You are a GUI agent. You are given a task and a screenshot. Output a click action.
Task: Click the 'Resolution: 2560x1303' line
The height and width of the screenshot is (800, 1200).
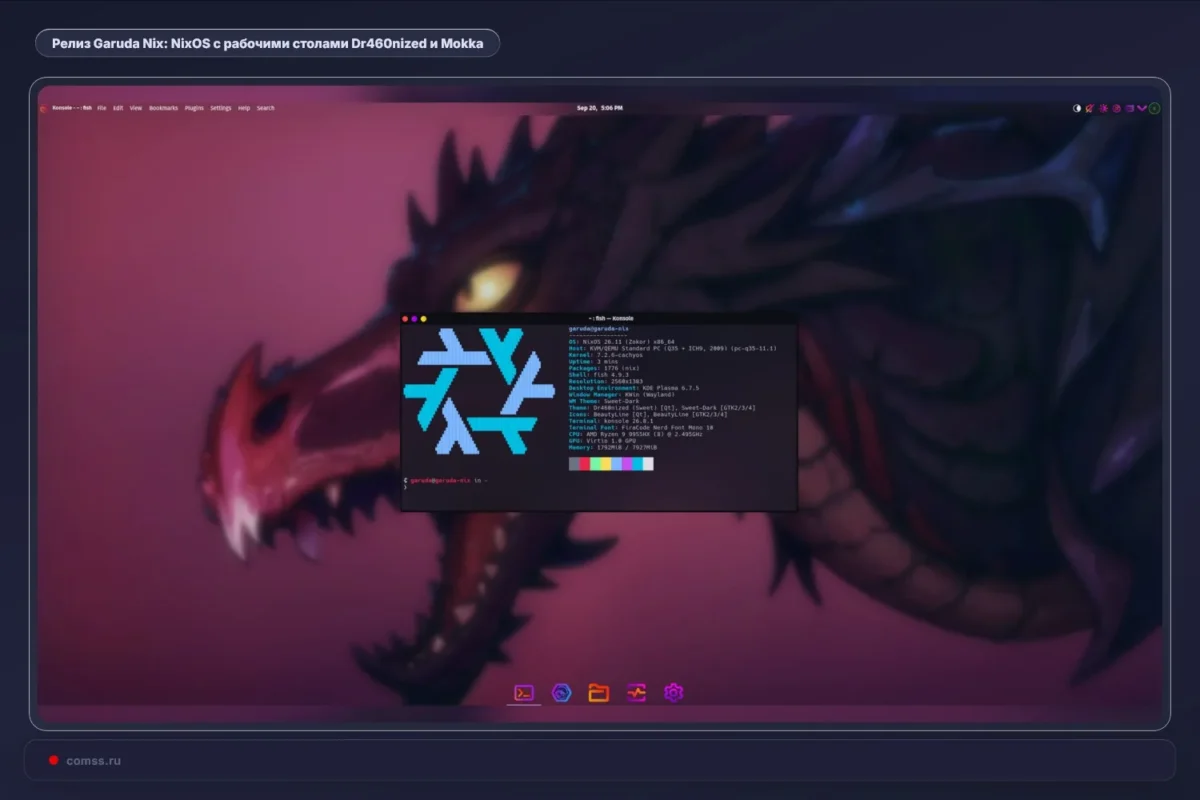[606, 381]
